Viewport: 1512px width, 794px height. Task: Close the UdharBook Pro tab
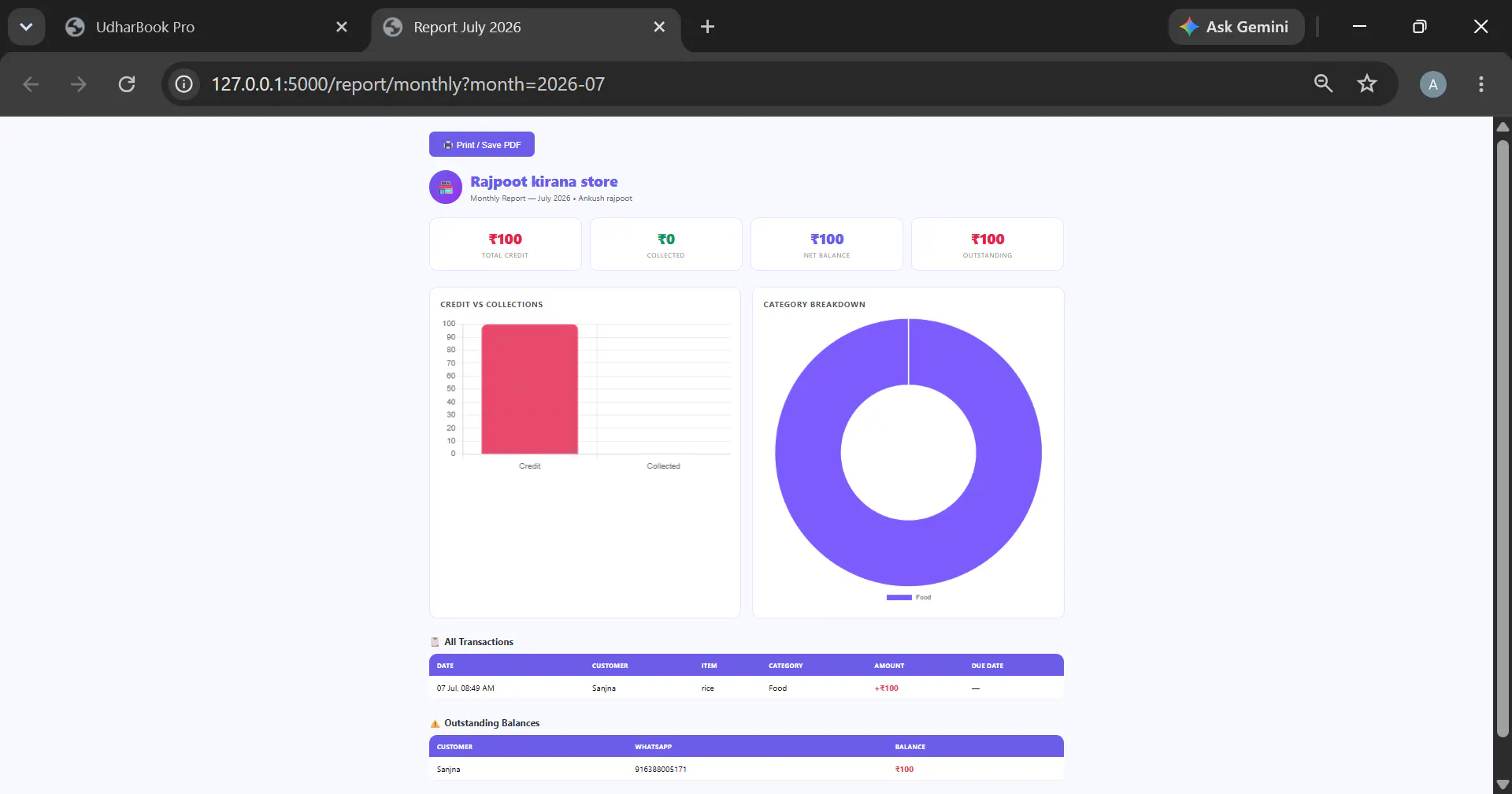click(342, 27)
